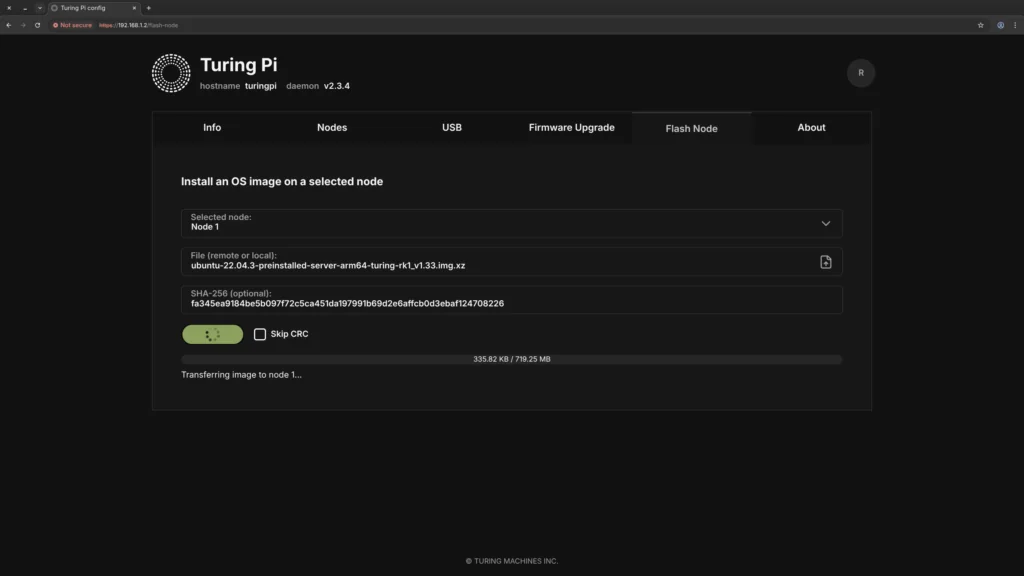1024x576 pixels.
Task: Open the browser menu with three dots
Action: (x=1013, y=25)
